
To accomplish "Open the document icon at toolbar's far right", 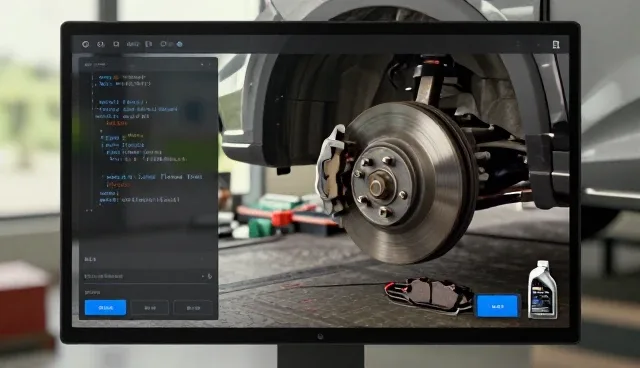I will click(x=556, y=44).
